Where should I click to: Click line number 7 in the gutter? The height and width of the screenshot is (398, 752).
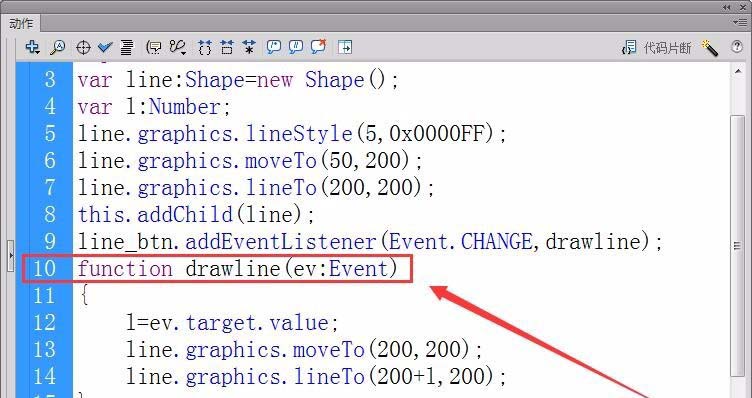(x=50, y=187)
